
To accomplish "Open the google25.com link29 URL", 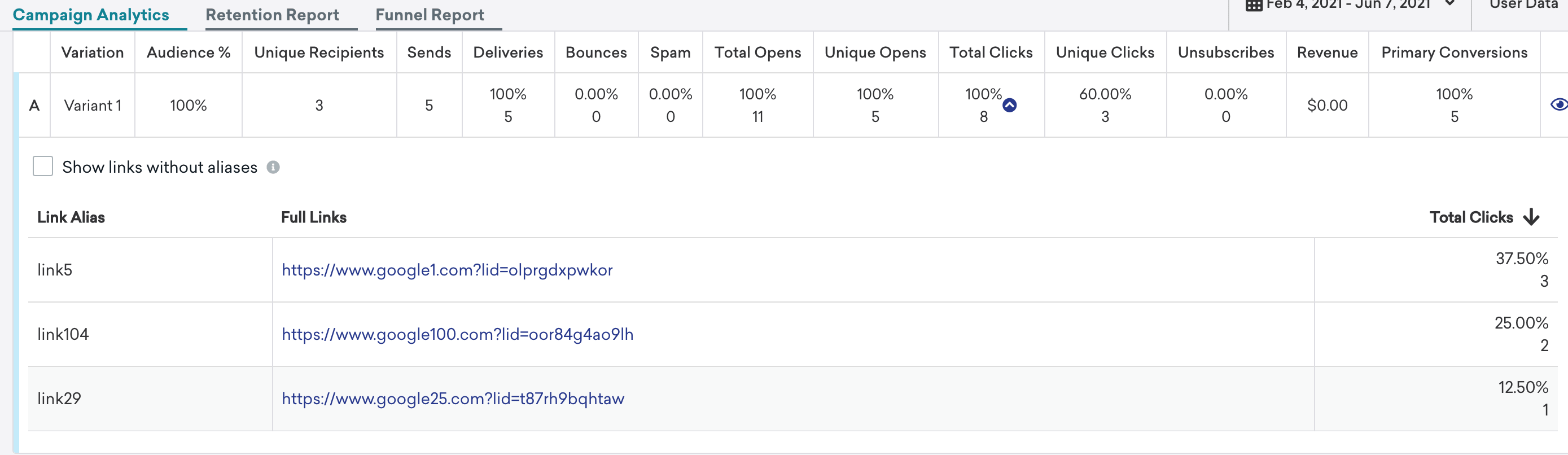I will click(453, 399).
